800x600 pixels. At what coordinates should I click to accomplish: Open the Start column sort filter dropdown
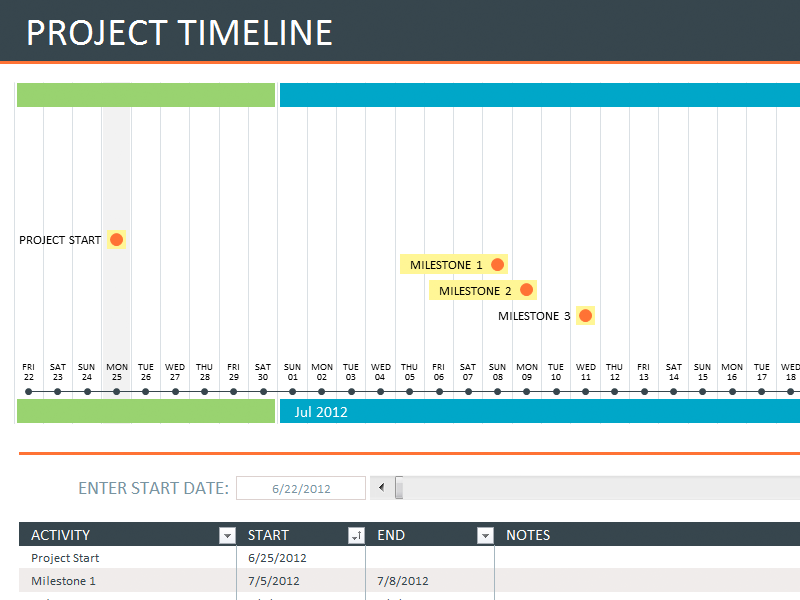click(355, 536)
